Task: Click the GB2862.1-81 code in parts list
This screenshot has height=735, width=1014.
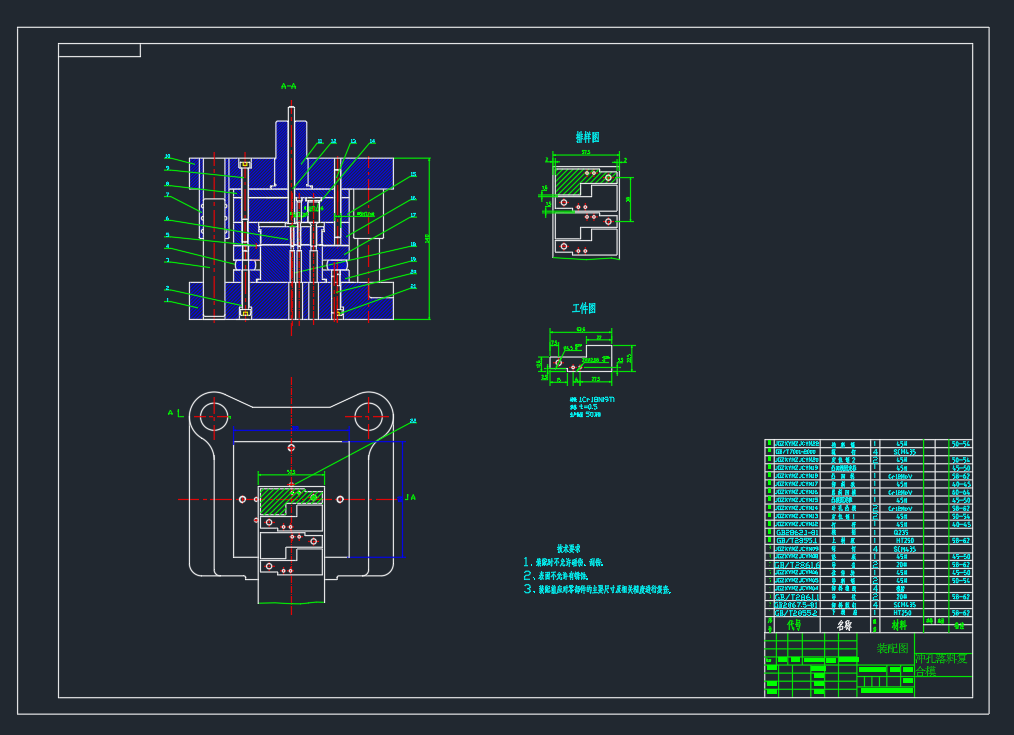Action: (797, 533)
